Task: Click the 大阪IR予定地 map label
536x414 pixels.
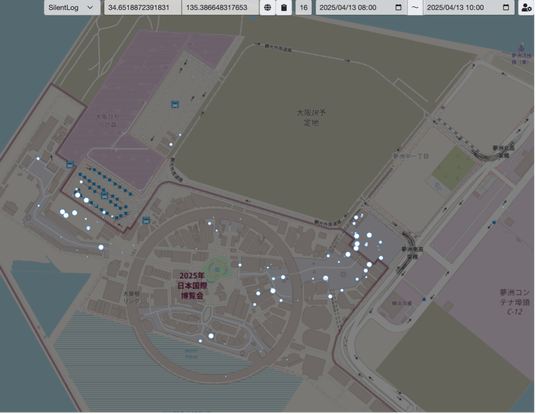Action: (311, 117)
